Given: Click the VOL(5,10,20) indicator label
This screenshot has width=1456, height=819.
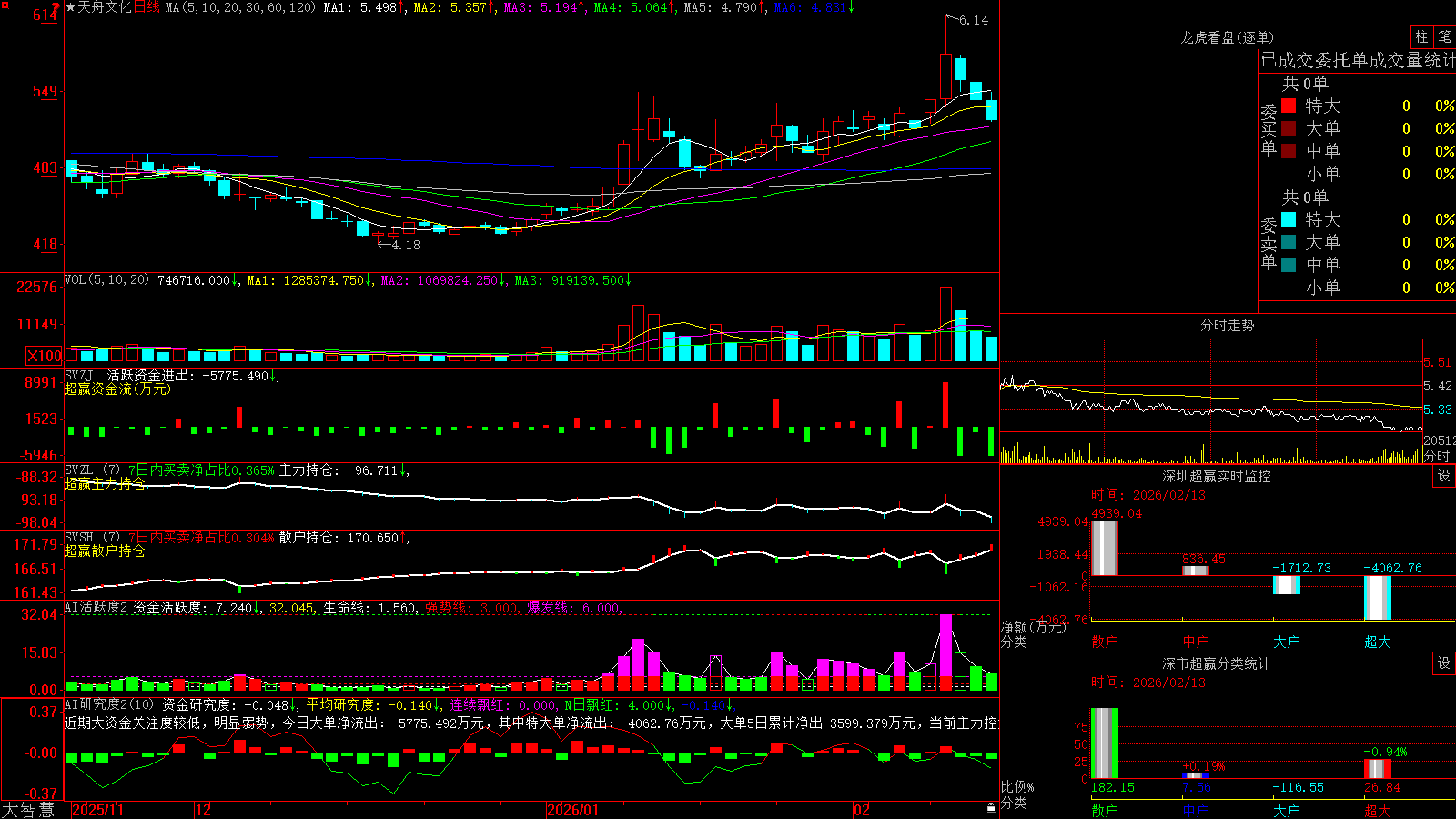Looking at the screenshot, I should click(106, 280).
